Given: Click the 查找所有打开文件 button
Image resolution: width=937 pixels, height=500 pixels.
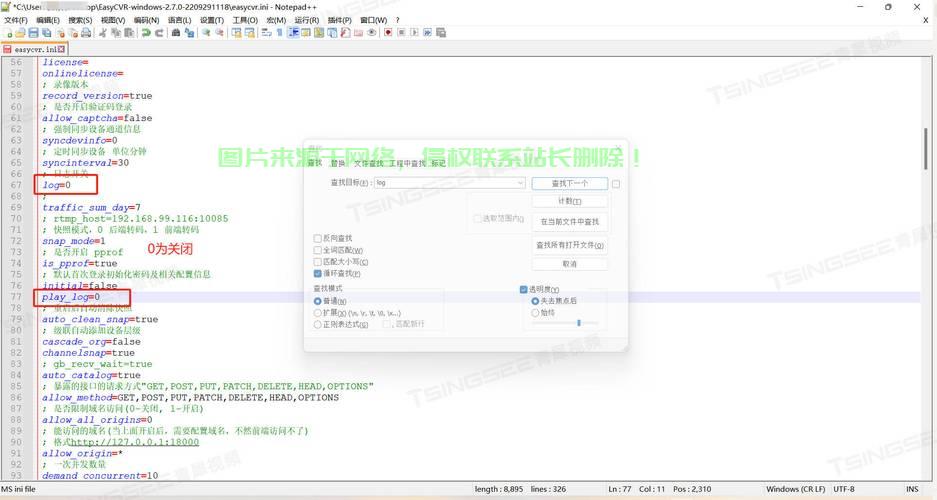Looking at the screenshot, I should [x=569, y=245].
